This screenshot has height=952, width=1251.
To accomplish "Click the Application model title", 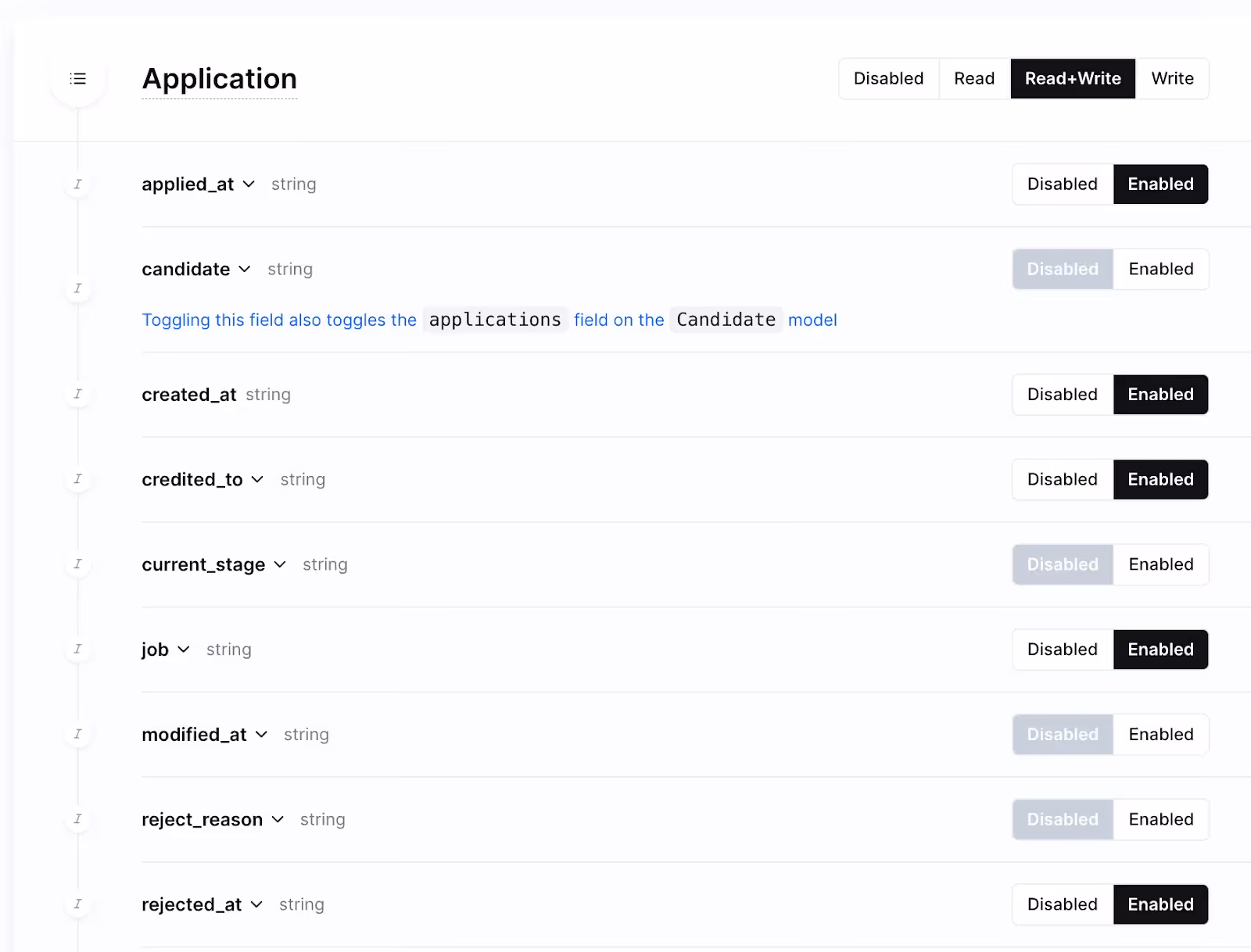I will pyautogui.click(x=220, y=80).
